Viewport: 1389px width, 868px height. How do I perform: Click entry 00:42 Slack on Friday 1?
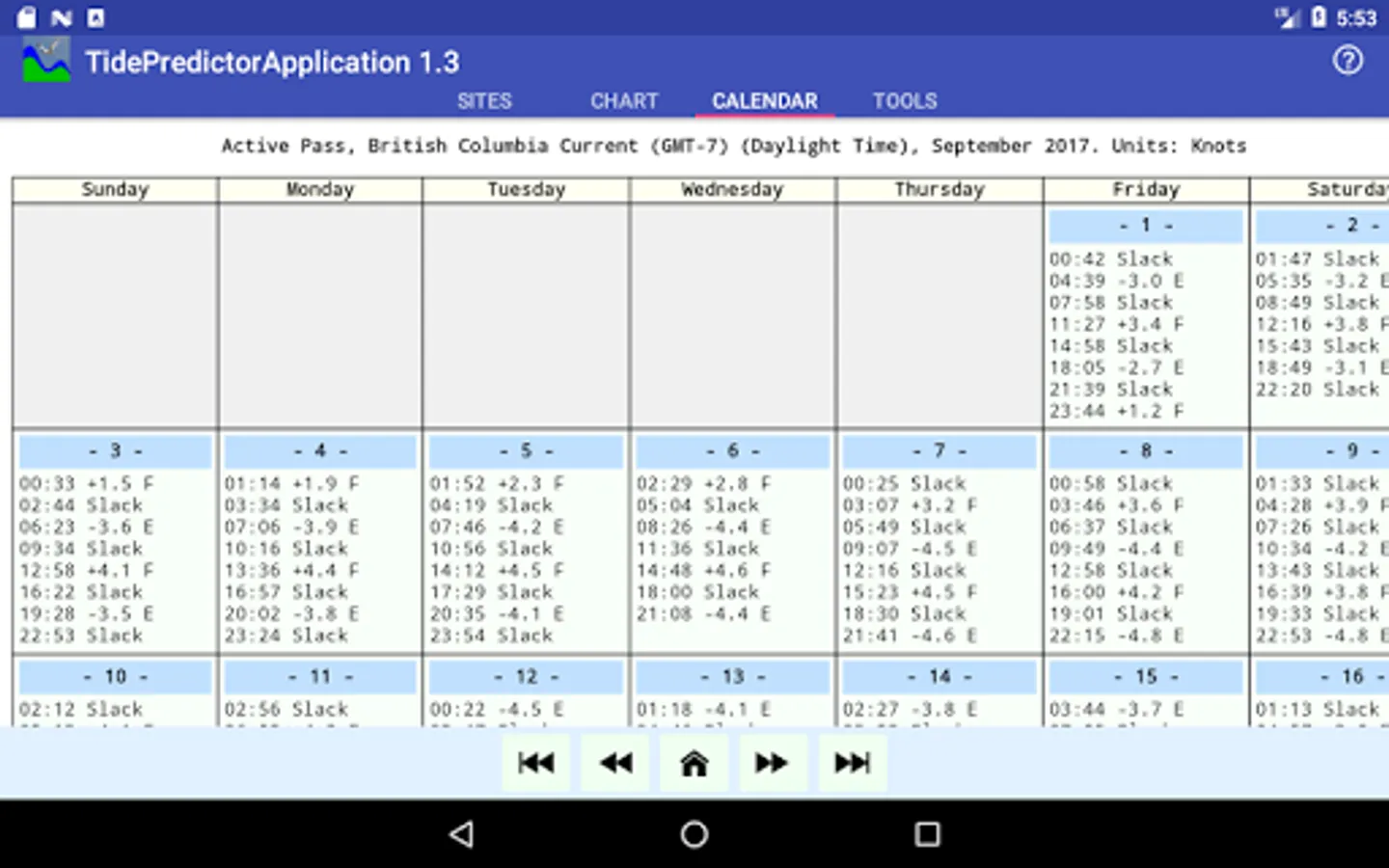tap(1111, 258)
